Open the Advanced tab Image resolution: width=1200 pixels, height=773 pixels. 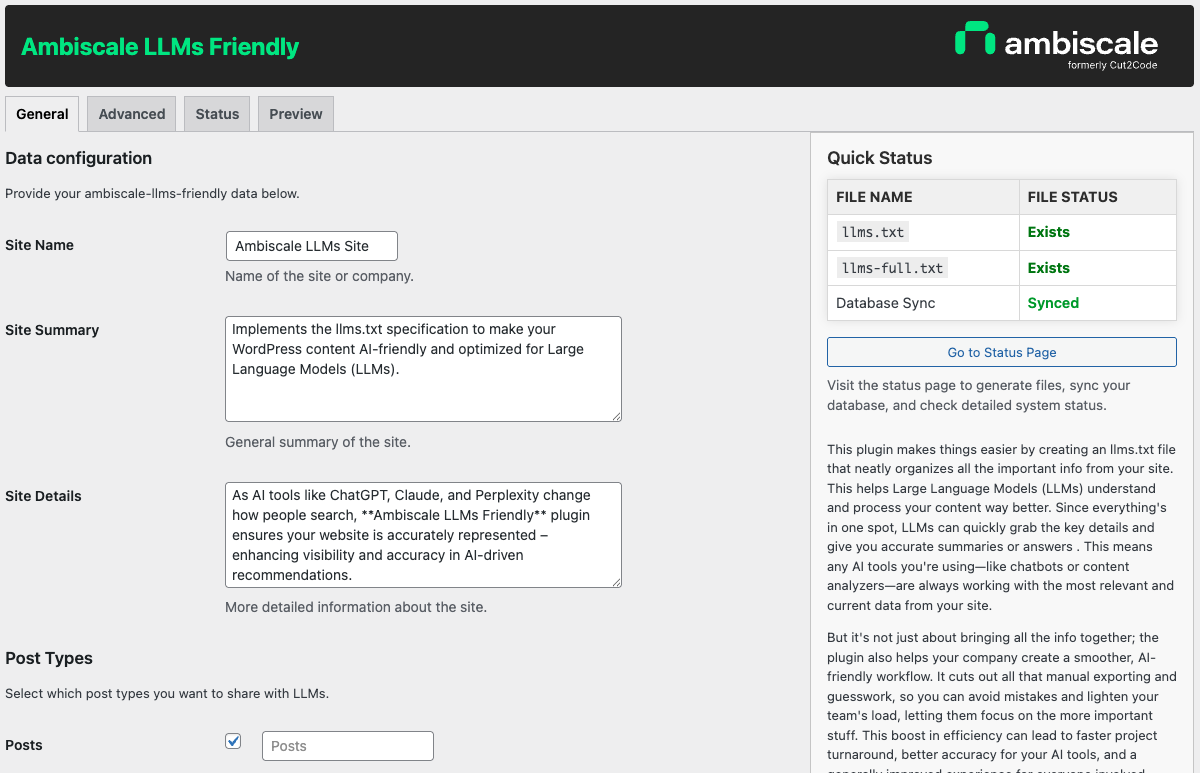pyautogui.click(x=132, y=114)
